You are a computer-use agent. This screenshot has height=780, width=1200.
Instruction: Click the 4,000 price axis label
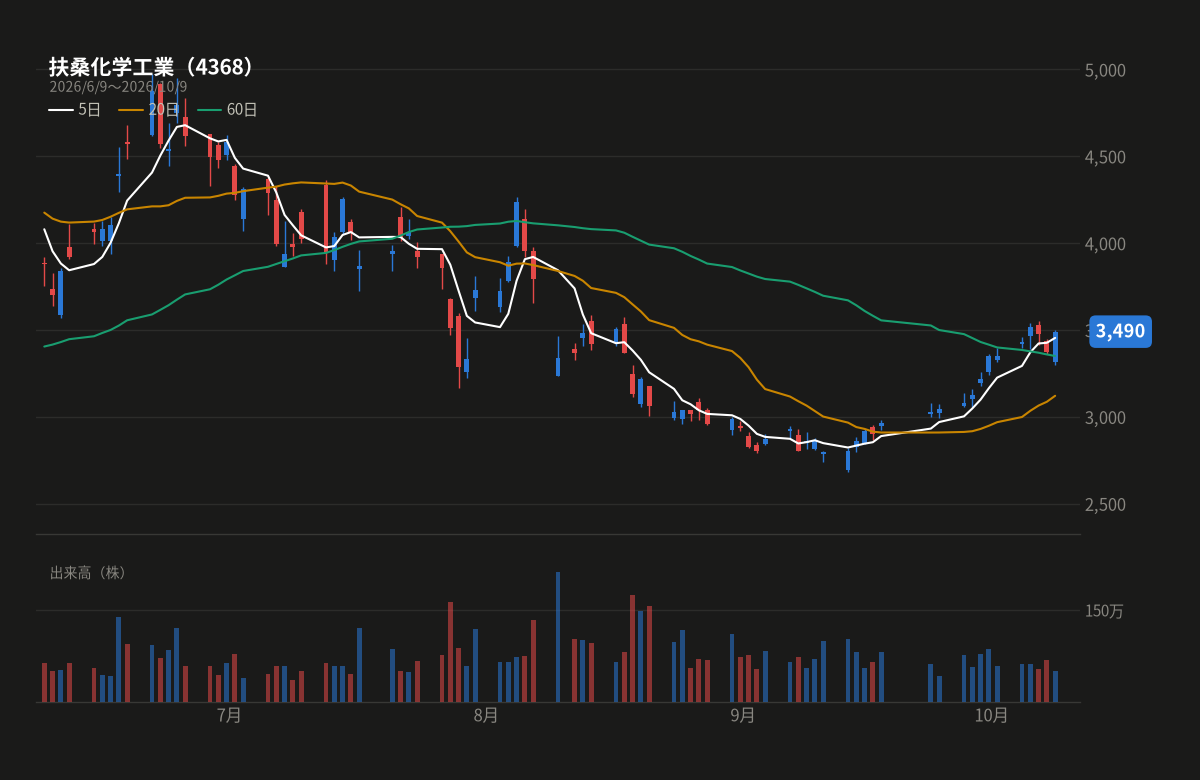click(1105, 244)
